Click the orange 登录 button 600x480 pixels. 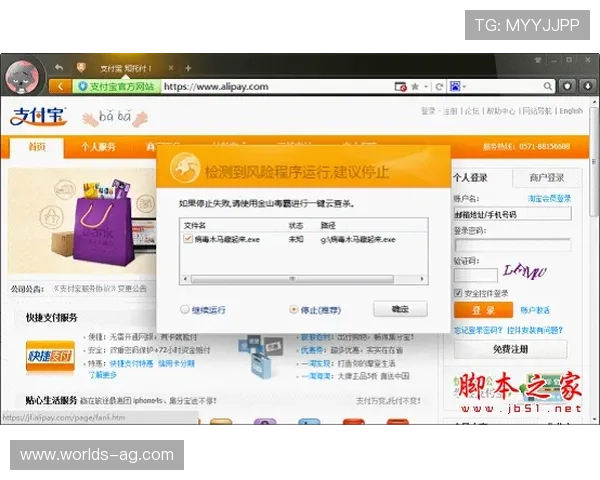pos(483,310)
